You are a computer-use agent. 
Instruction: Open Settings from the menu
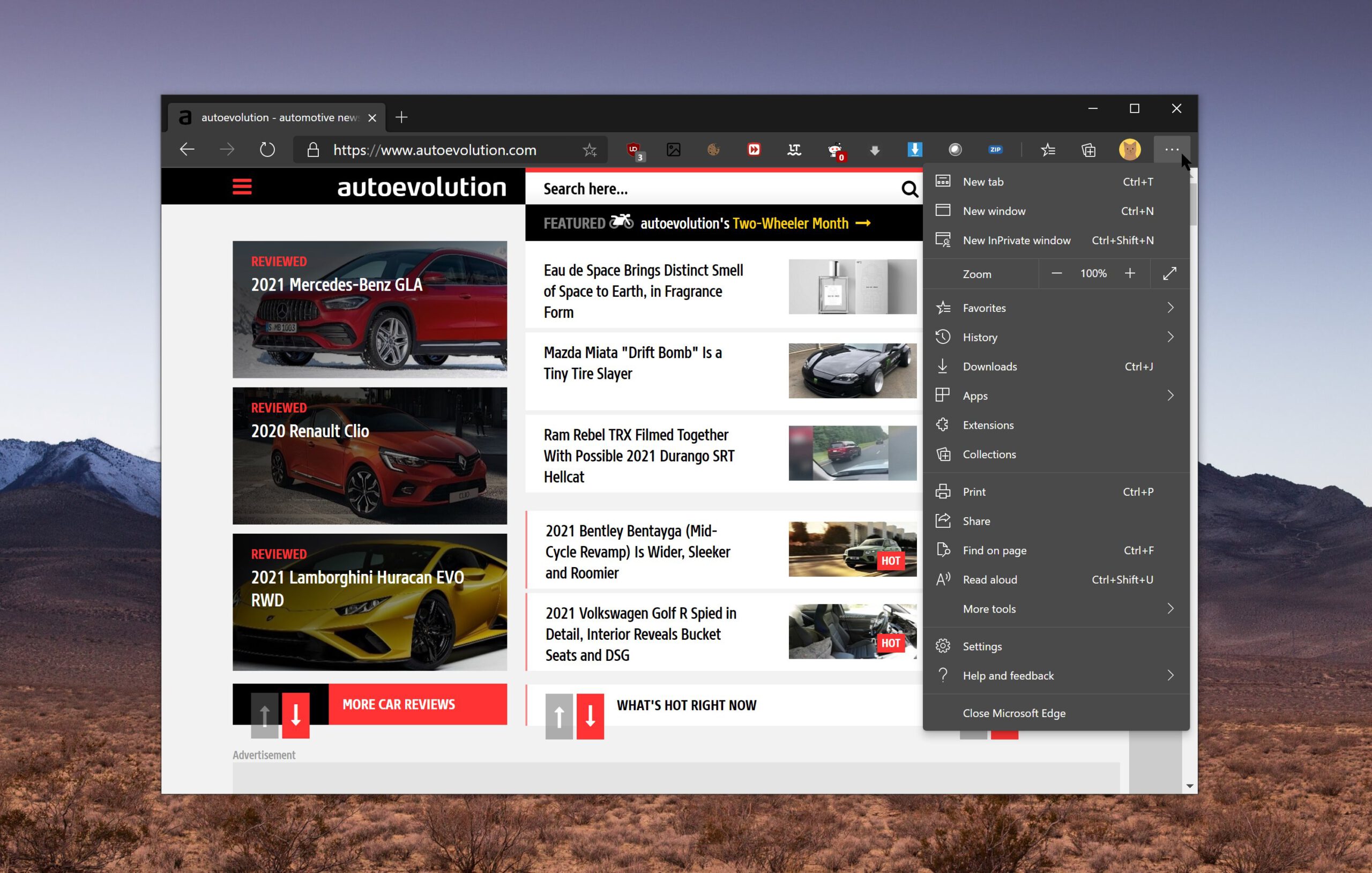[x=1056, y=646]
